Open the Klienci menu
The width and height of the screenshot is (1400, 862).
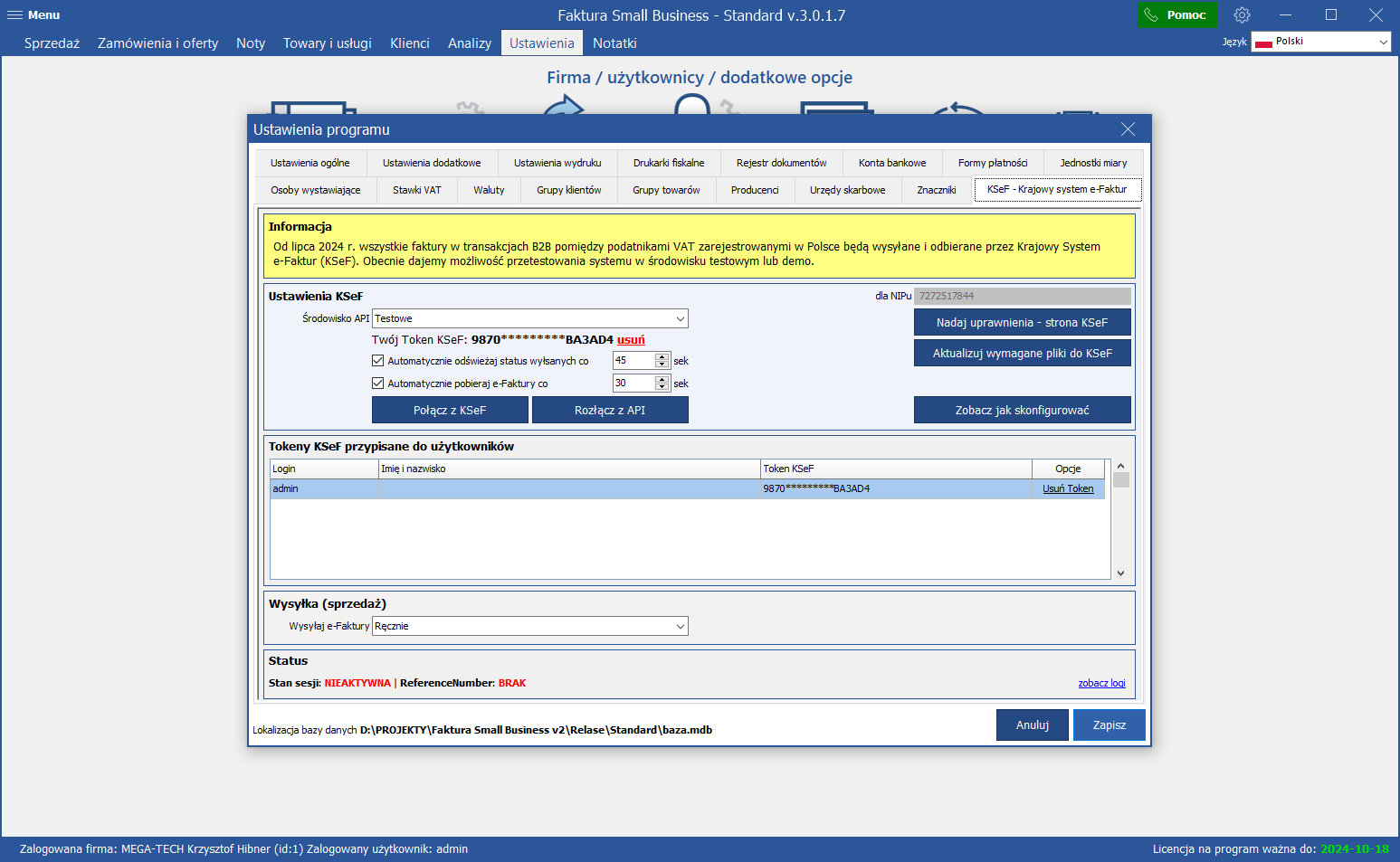tap(410, 43)
